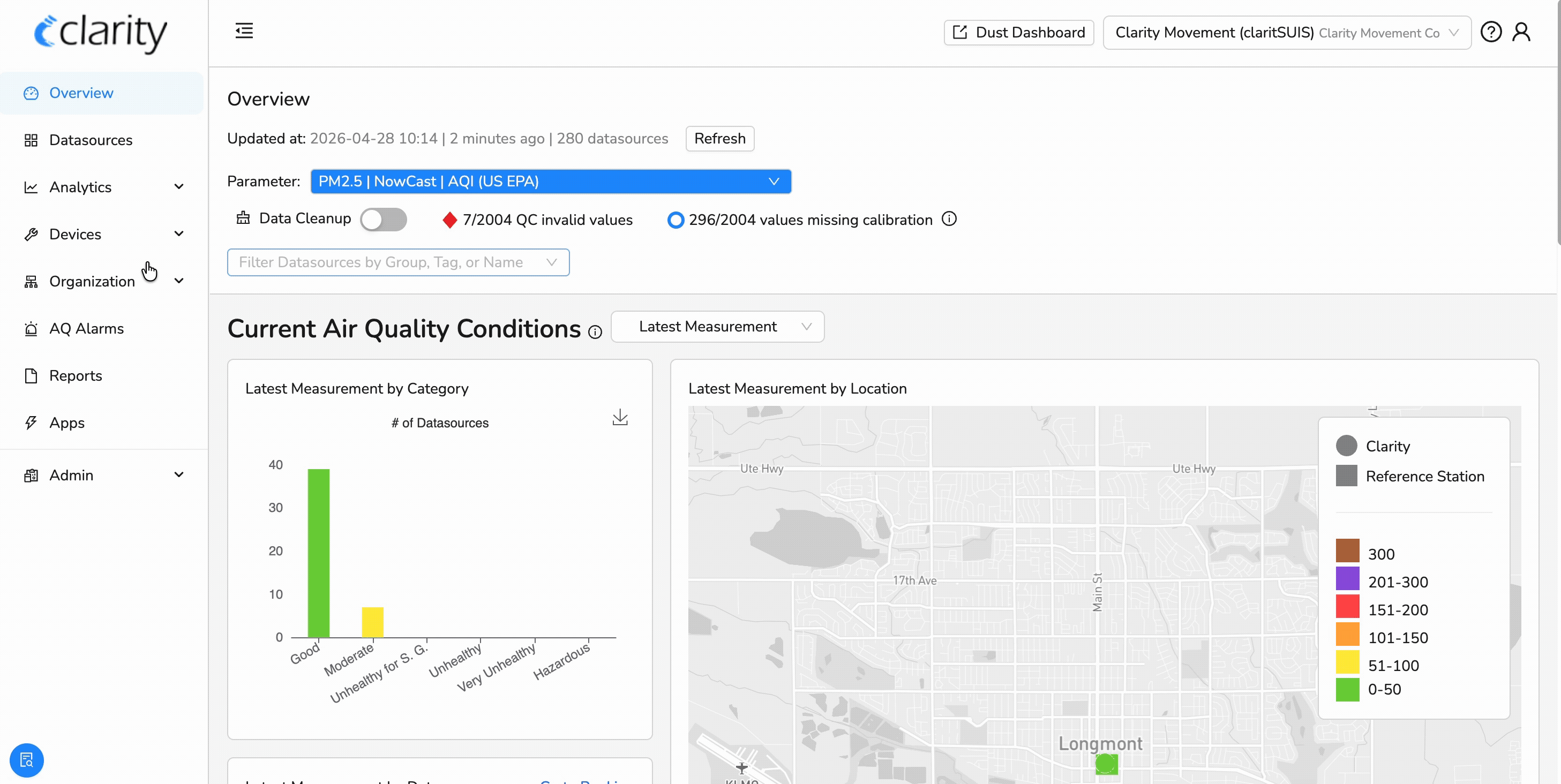Screen dimensions: 1561x784
Task: Click the Refresh button
Action: pyautogui.click(x=720, y=139)
